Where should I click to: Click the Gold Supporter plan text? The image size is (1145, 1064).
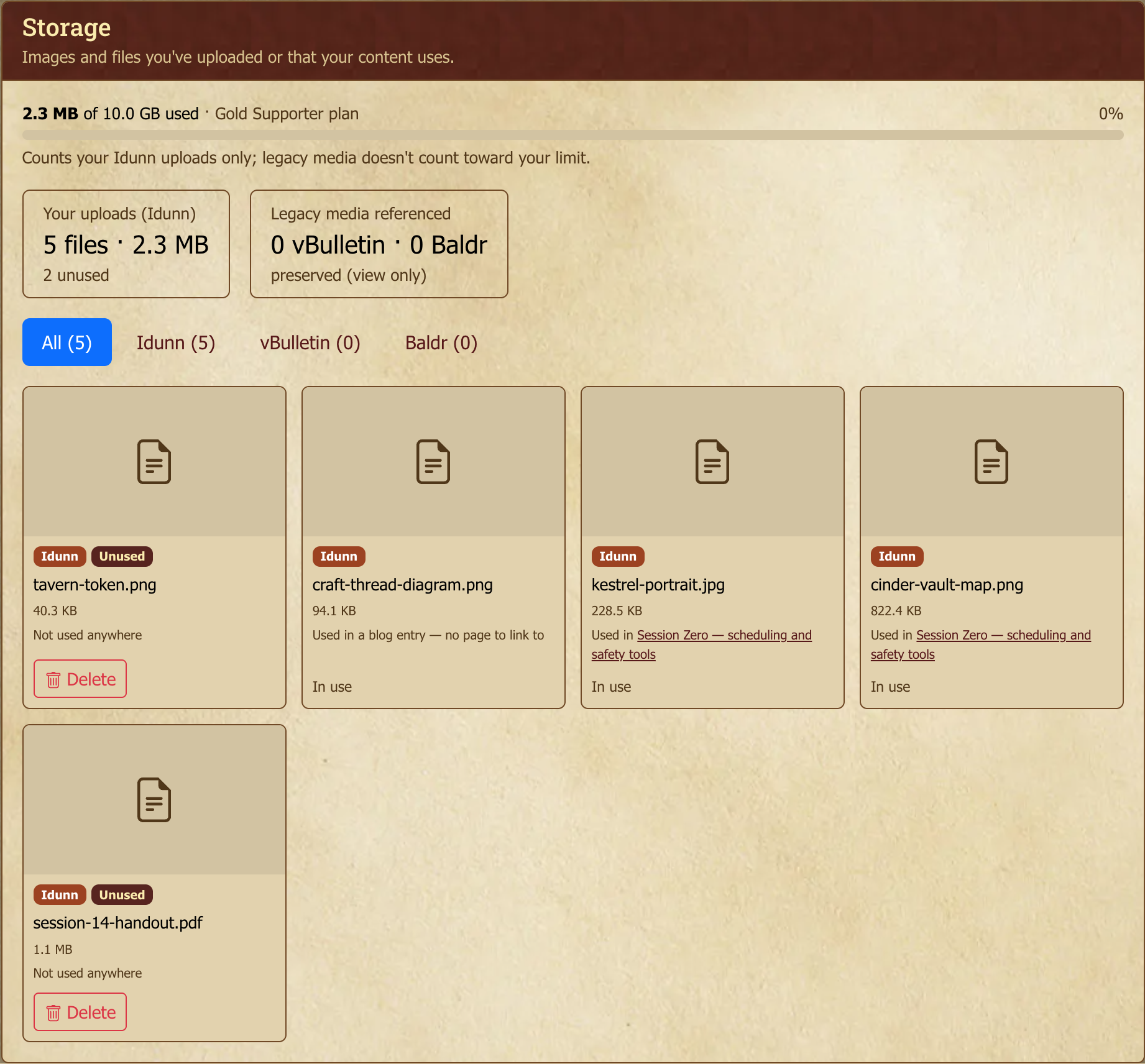[x=287, y=114]
